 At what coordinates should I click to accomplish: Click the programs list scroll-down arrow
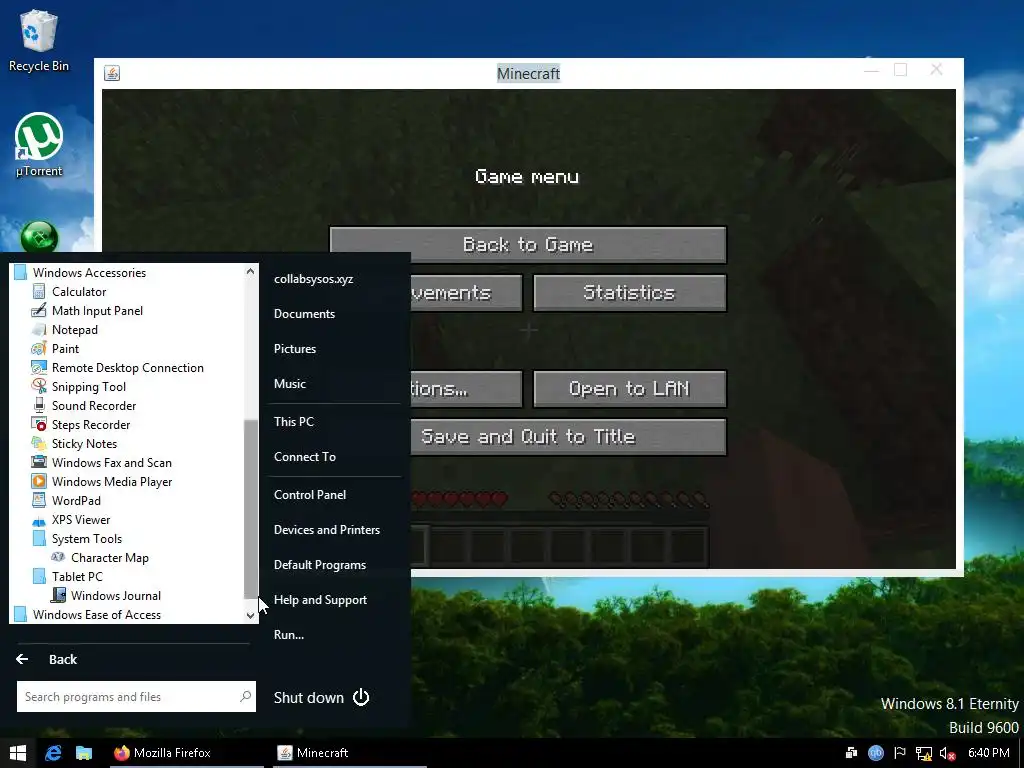(x=250, y=615)
